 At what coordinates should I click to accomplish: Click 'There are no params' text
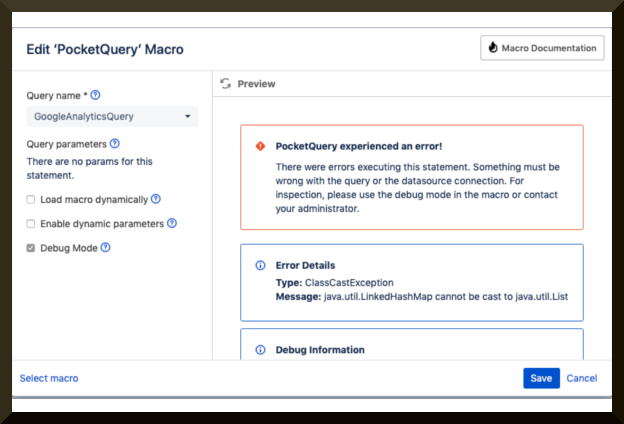coord(90,168)
